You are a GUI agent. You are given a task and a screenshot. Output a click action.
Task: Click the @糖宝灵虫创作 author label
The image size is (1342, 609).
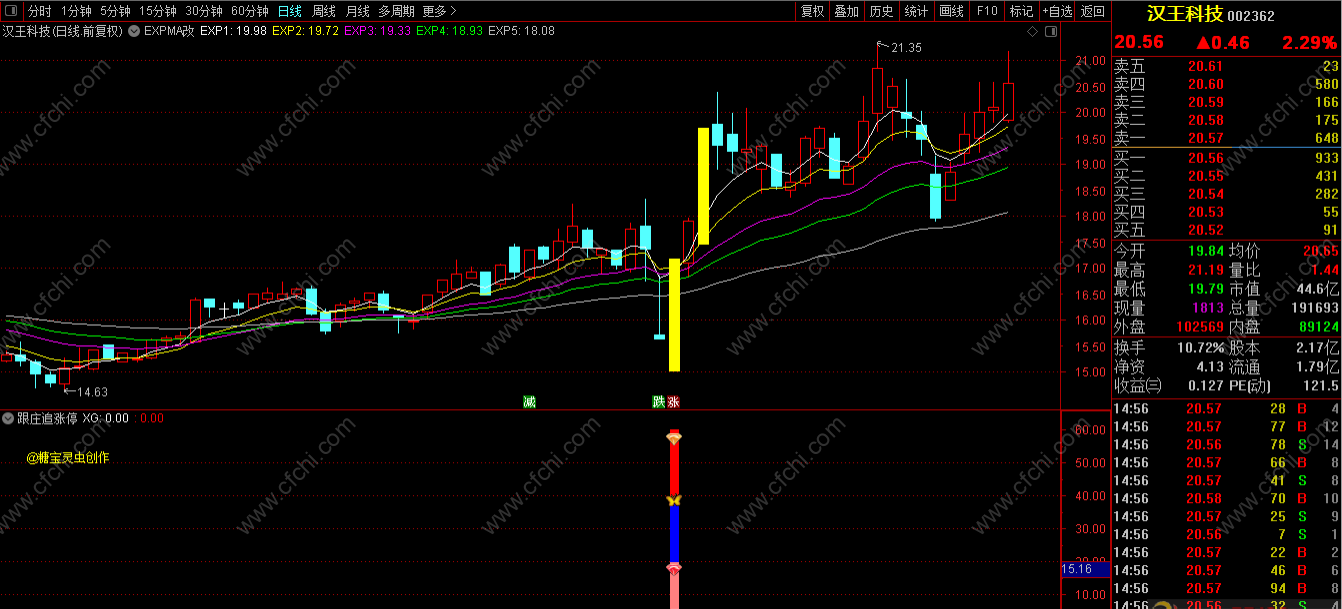click(68, 458)
